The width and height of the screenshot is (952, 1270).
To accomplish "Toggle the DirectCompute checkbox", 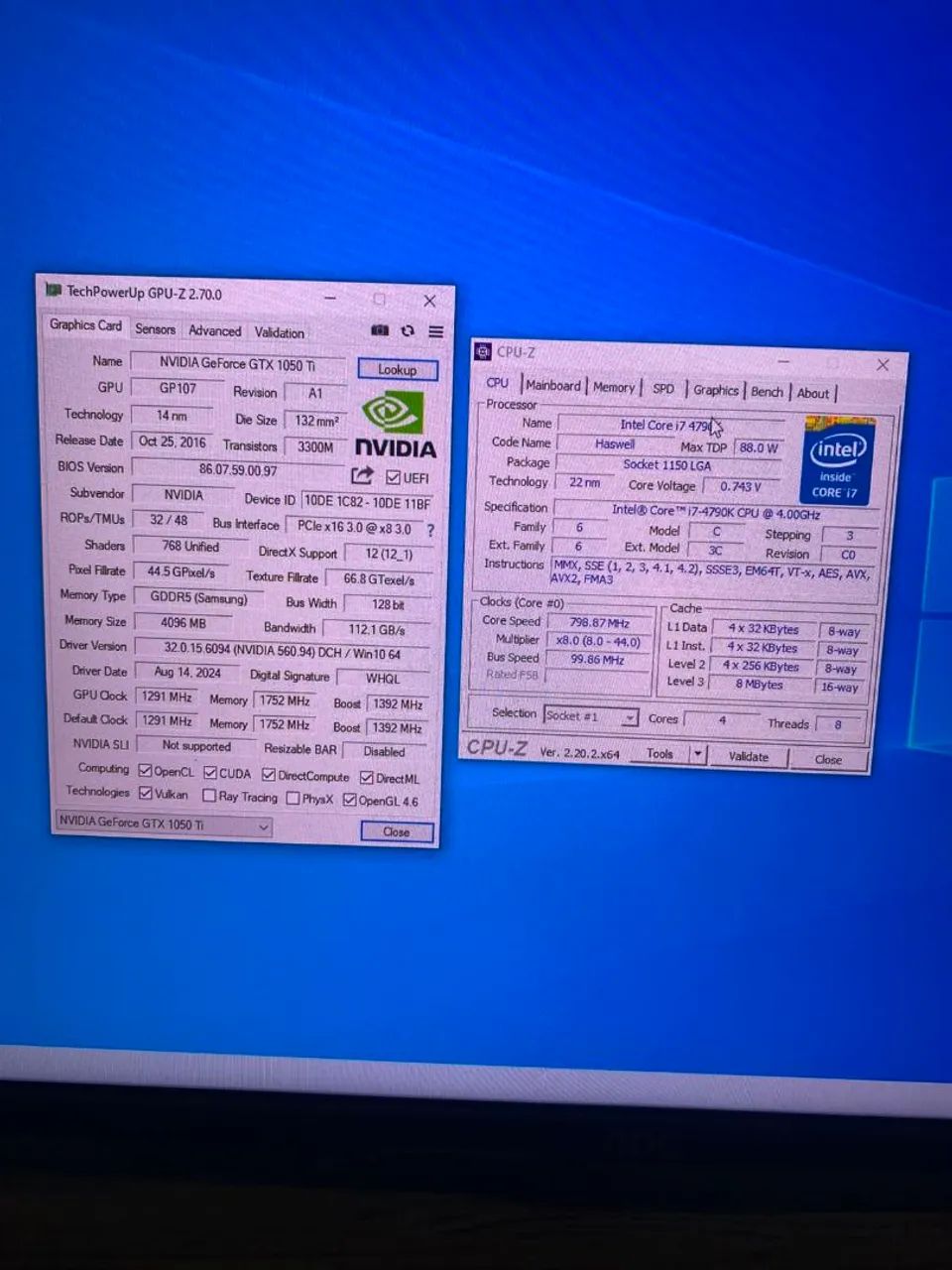I will pos(269,775).
